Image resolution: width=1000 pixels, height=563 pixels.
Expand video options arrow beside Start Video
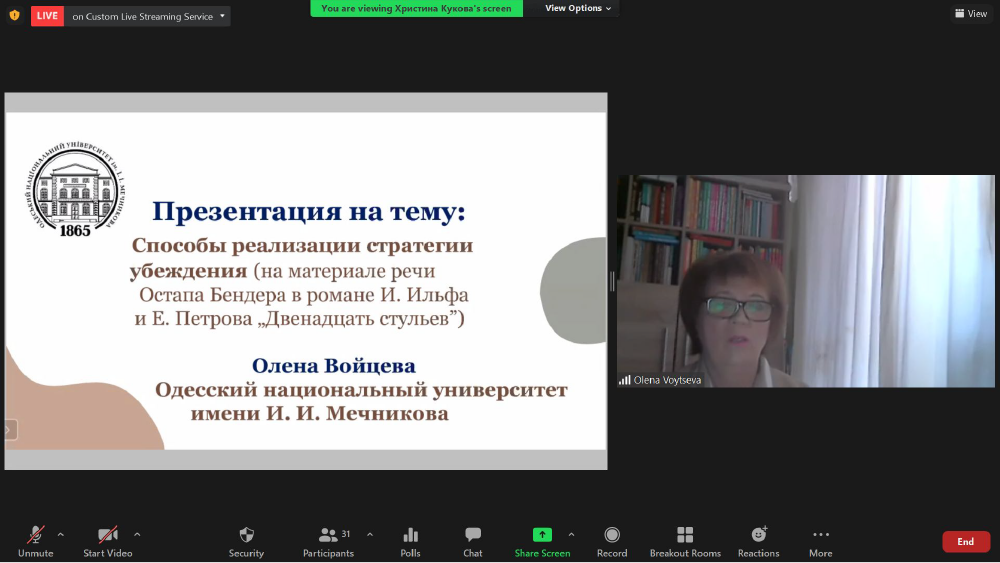click(137, 534)
